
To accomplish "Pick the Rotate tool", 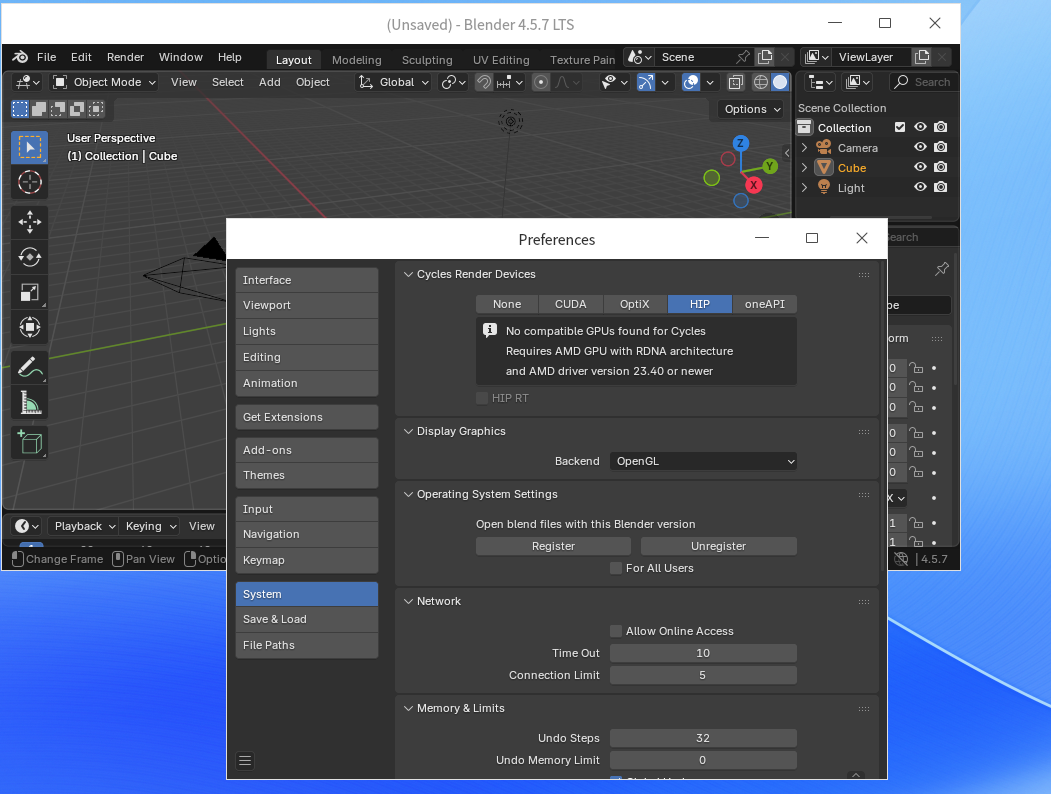I will pos(29,257).
